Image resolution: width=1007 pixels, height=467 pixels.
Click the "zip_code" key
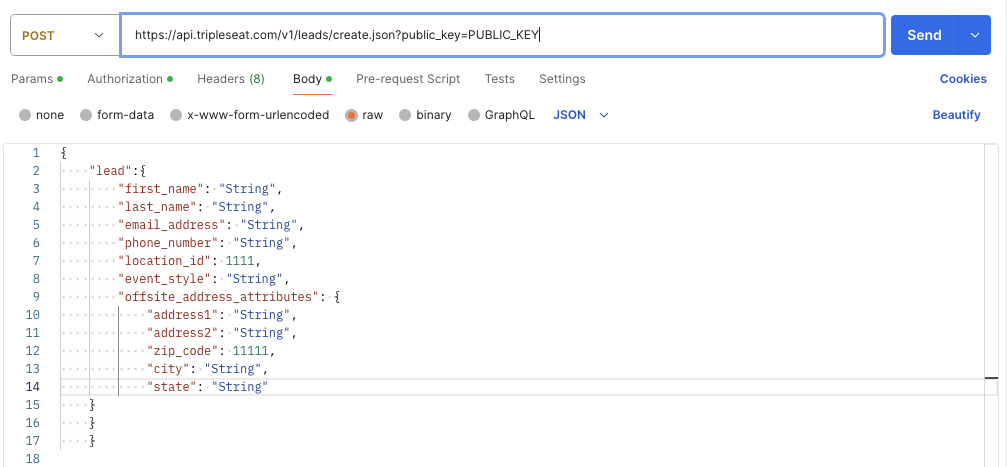pos(183,351)
